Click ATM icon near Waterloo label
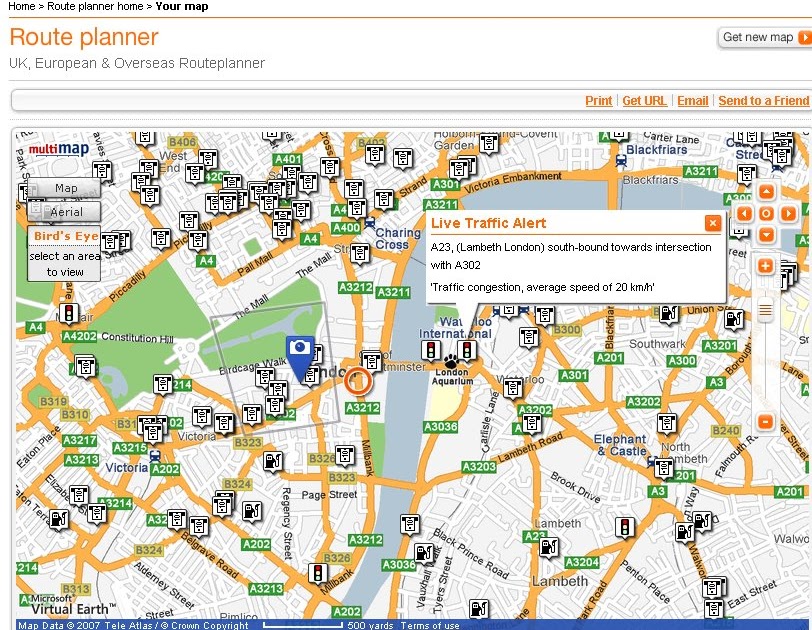This screenshot has width=812, height=630. pos(513,387)
